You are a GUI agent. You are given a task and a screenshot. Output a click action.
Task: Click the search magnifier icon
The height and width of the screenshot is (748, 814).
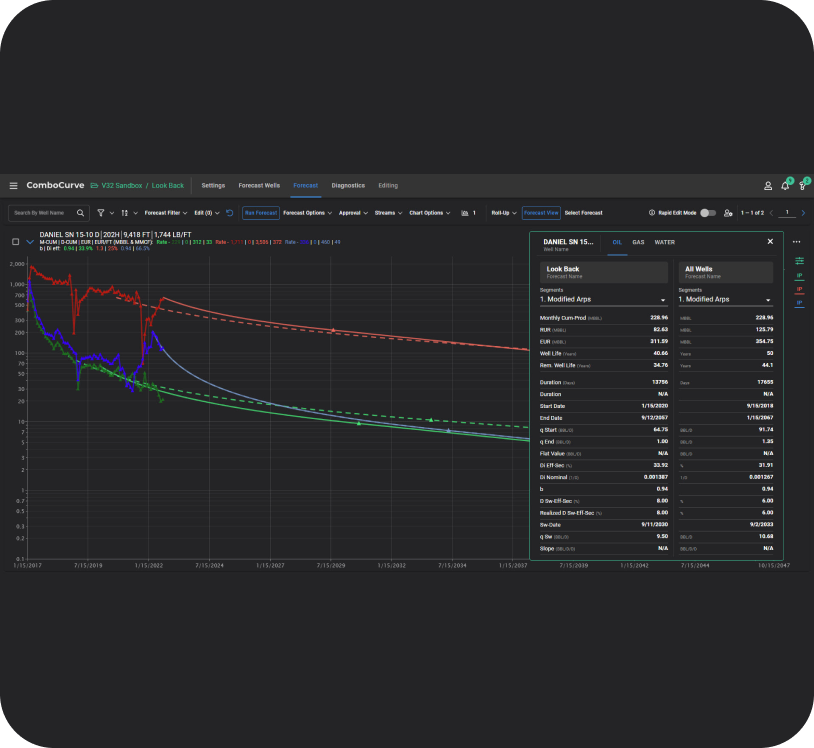80,213
